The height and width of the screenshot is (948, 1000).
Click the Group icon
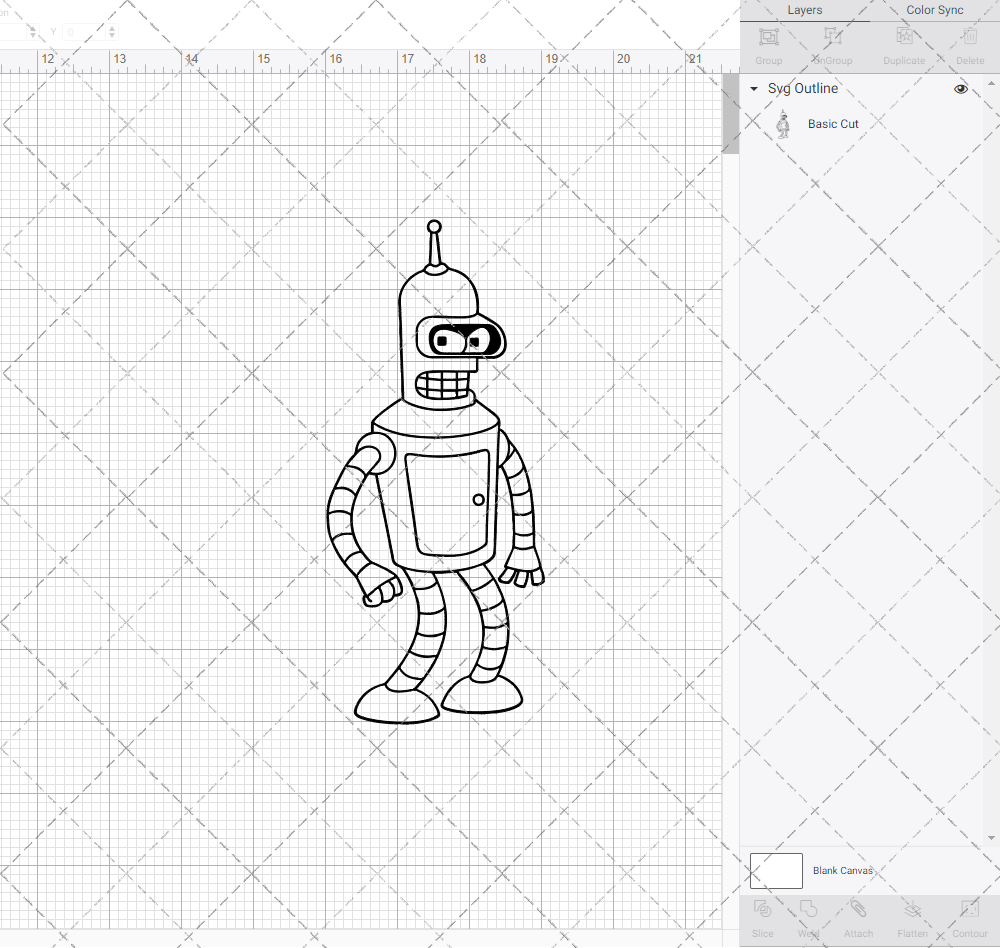coord(768,42)
